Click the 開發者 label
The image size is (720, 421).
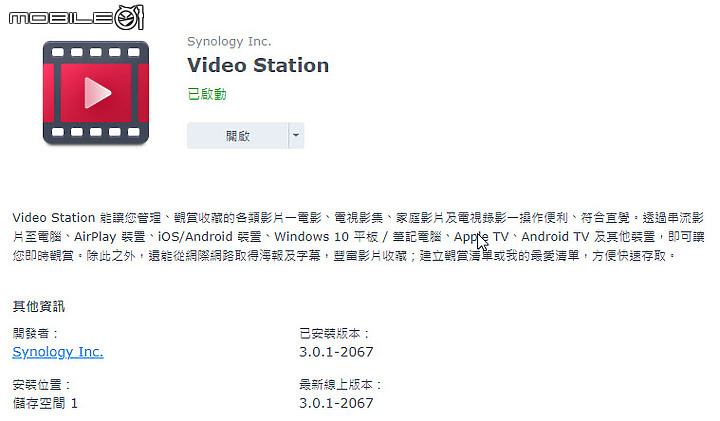pos(35,333)
